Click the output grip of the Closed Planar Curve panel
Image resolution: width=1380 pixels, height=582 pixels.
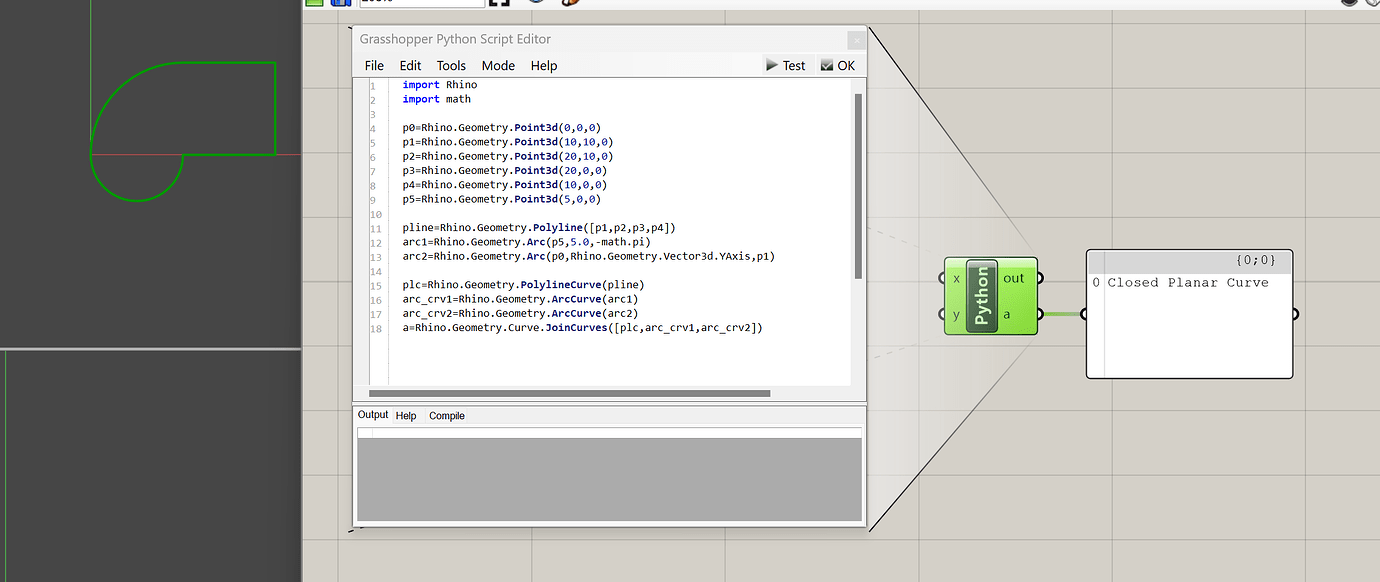(1295, 314)
